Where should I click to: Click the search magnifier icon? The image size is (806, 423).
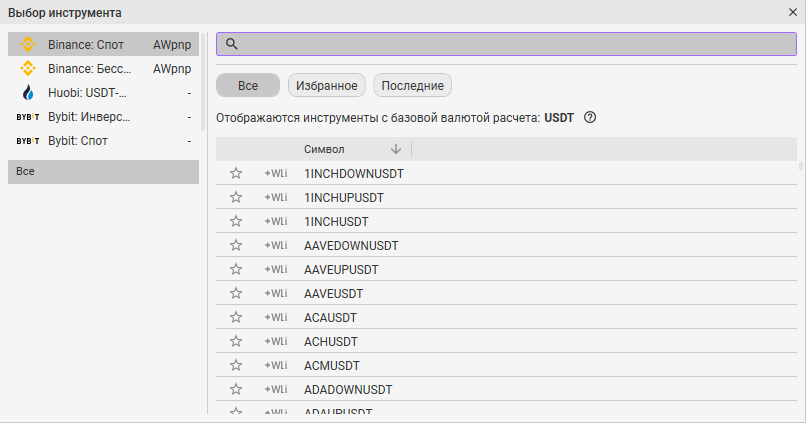point(232,44)
